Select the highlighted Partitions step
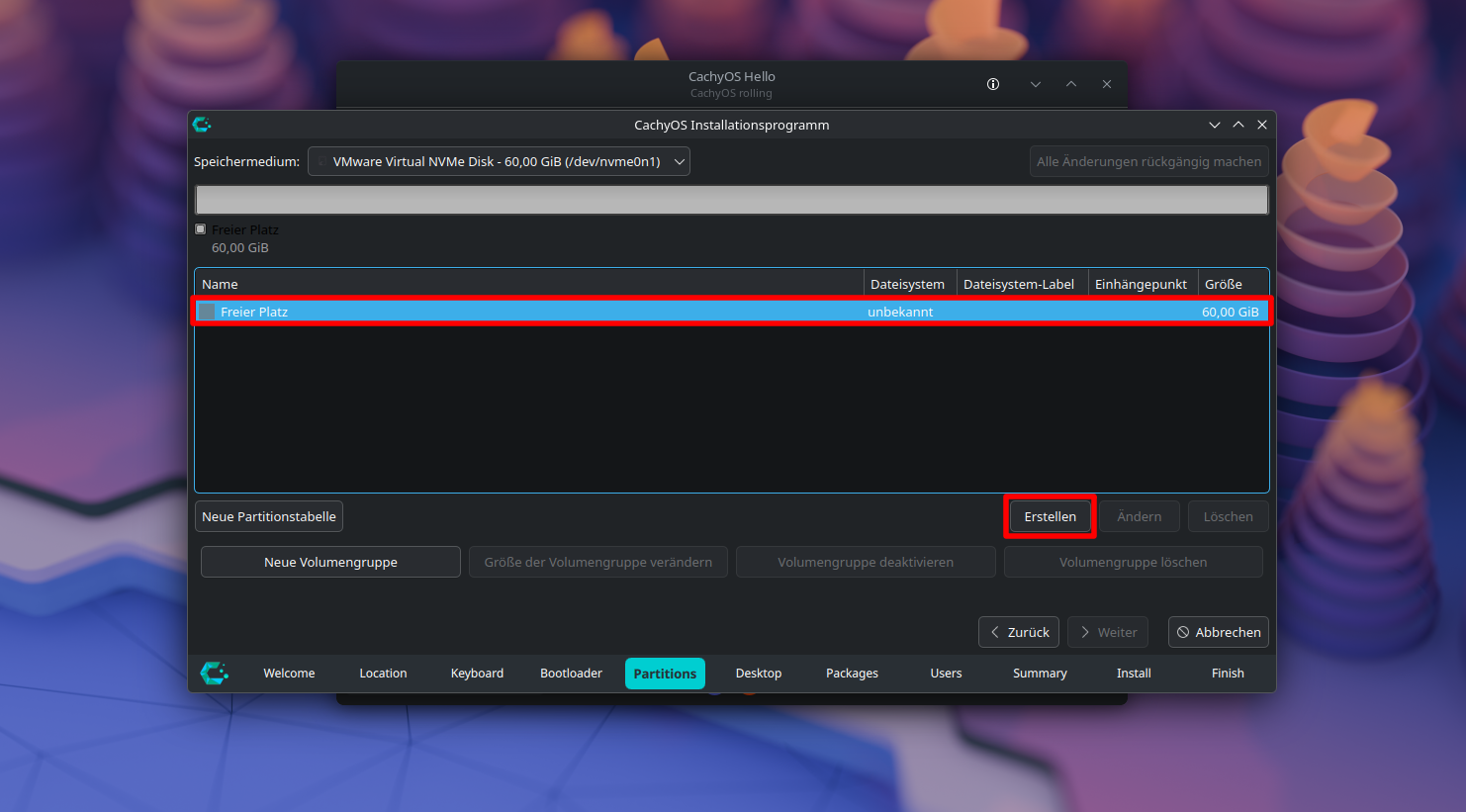 [665, 674]
